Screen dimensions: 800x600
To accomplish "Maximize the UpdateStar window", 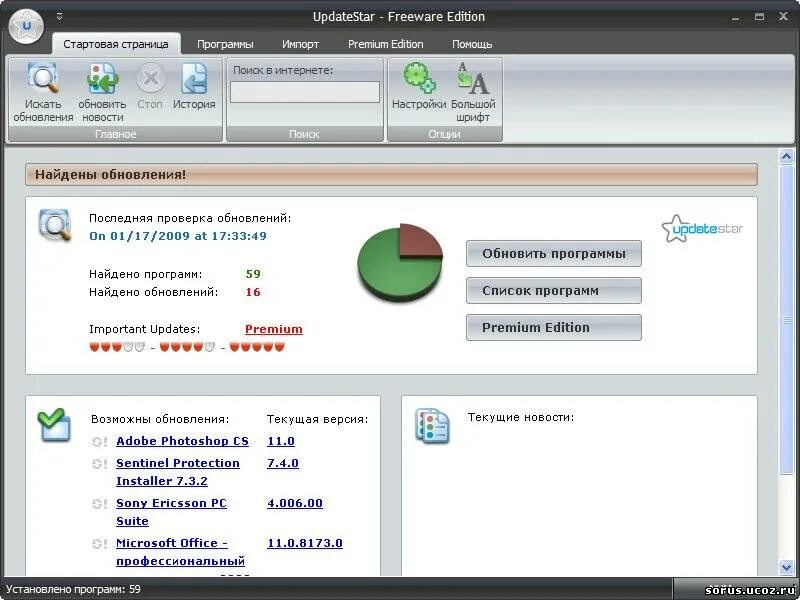I will (760, 17).
